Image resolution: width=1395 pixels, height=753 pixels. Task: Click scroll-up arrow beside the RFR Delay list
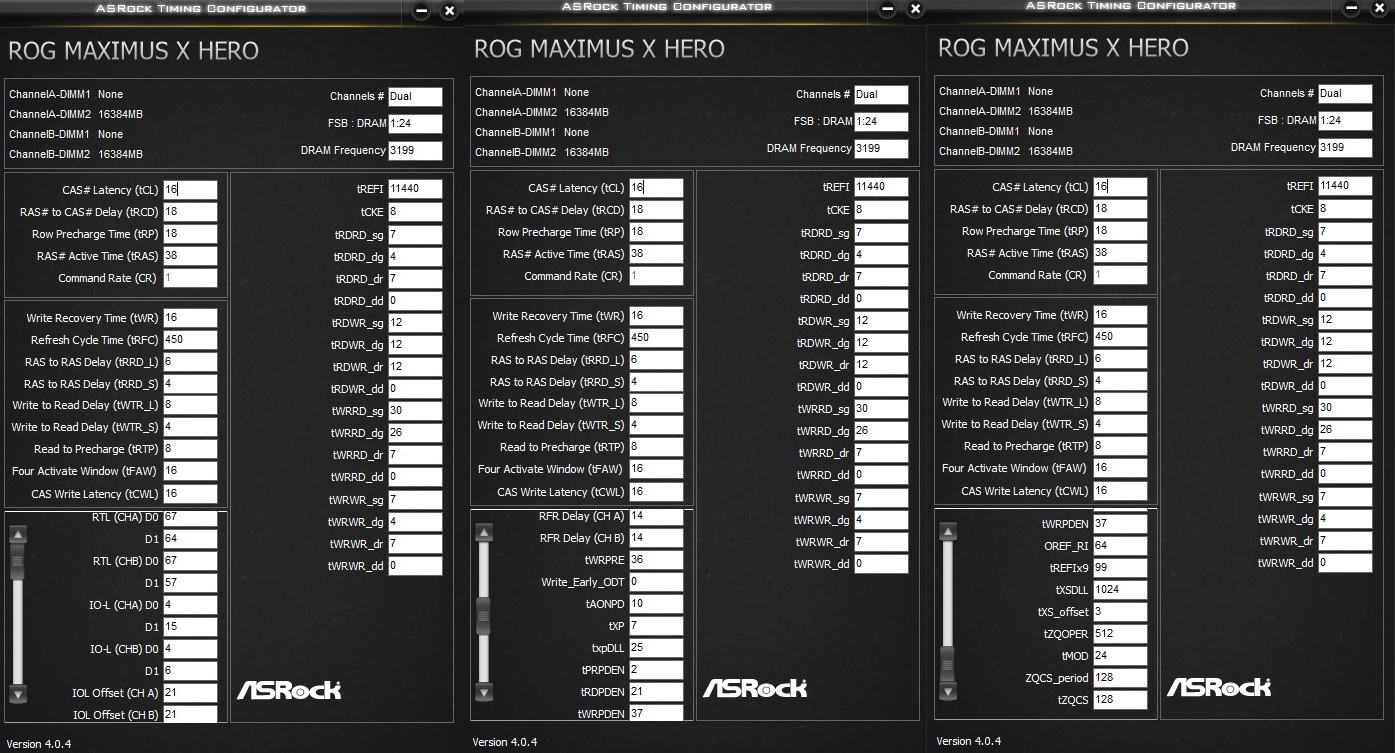click(484, 534)
